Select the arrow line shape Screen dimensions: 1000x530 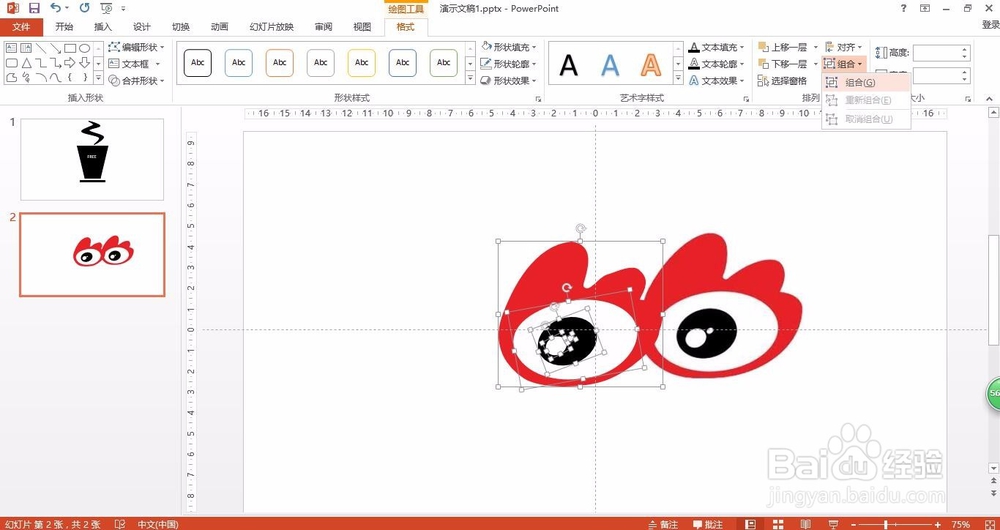click(55, 48)
